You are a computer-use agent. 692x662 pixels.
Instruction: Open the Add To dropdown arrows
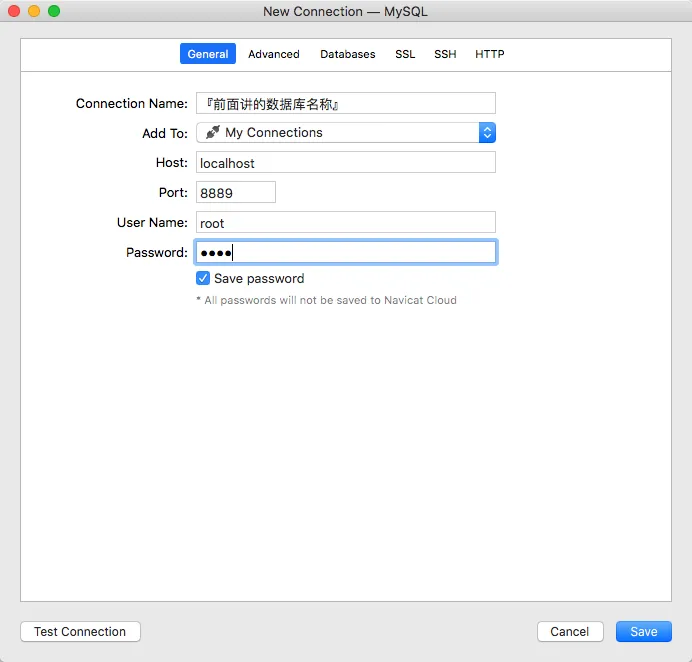point(487,132)
